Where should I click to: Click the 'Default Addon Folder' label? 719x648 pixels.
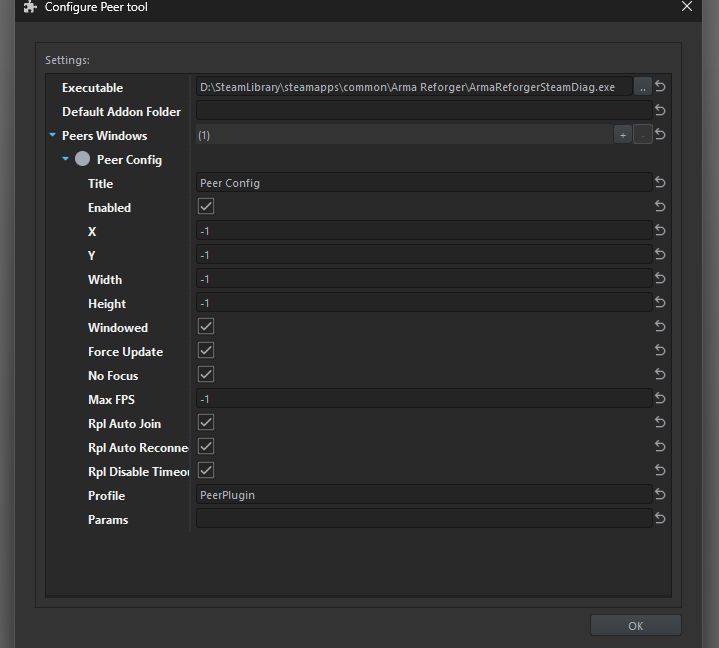[122, 111]
